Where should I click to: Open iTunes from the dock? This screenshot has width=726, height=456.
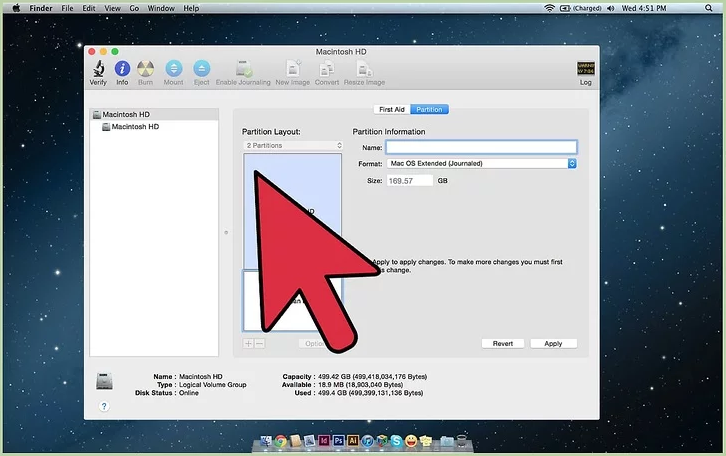pyautogui.click(x=368, y=441)
